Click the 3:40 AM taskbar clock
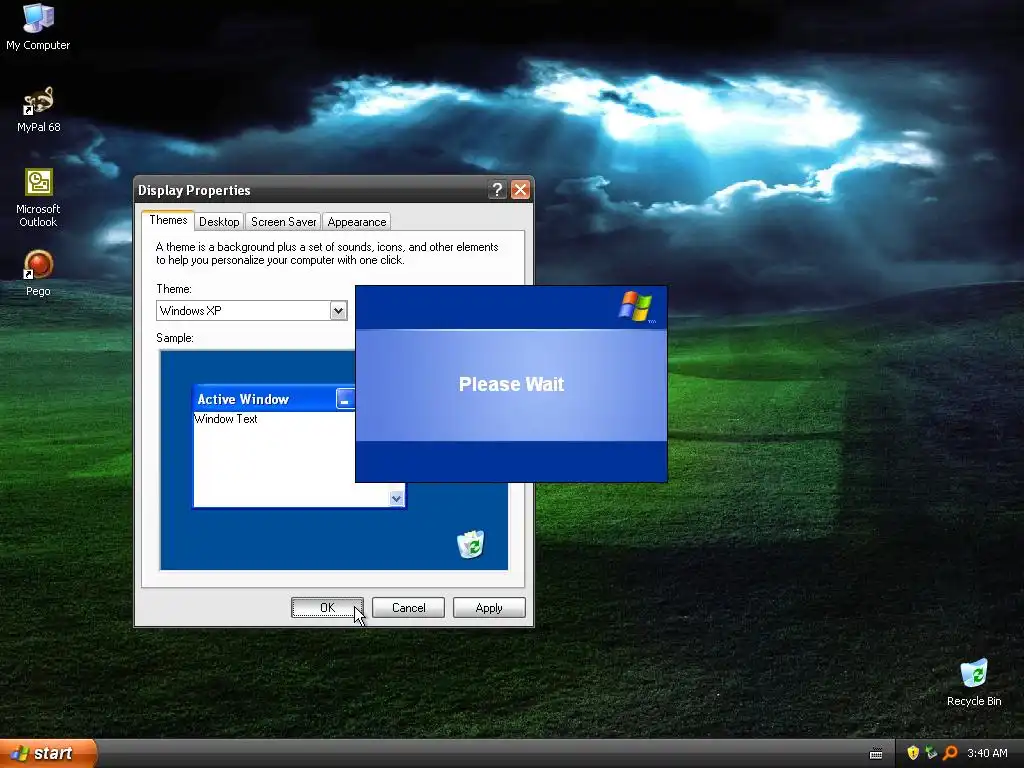Viewport: 1024px width, 768px height. click(x=987, y=753)
